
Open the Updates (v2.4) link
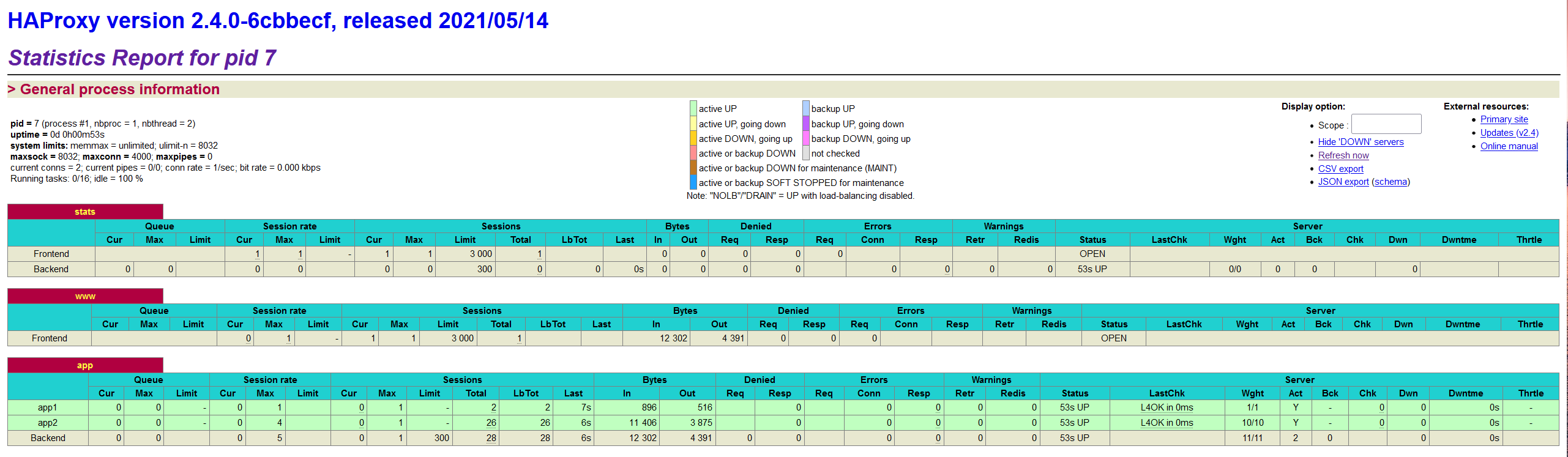tap(1509, 133)
